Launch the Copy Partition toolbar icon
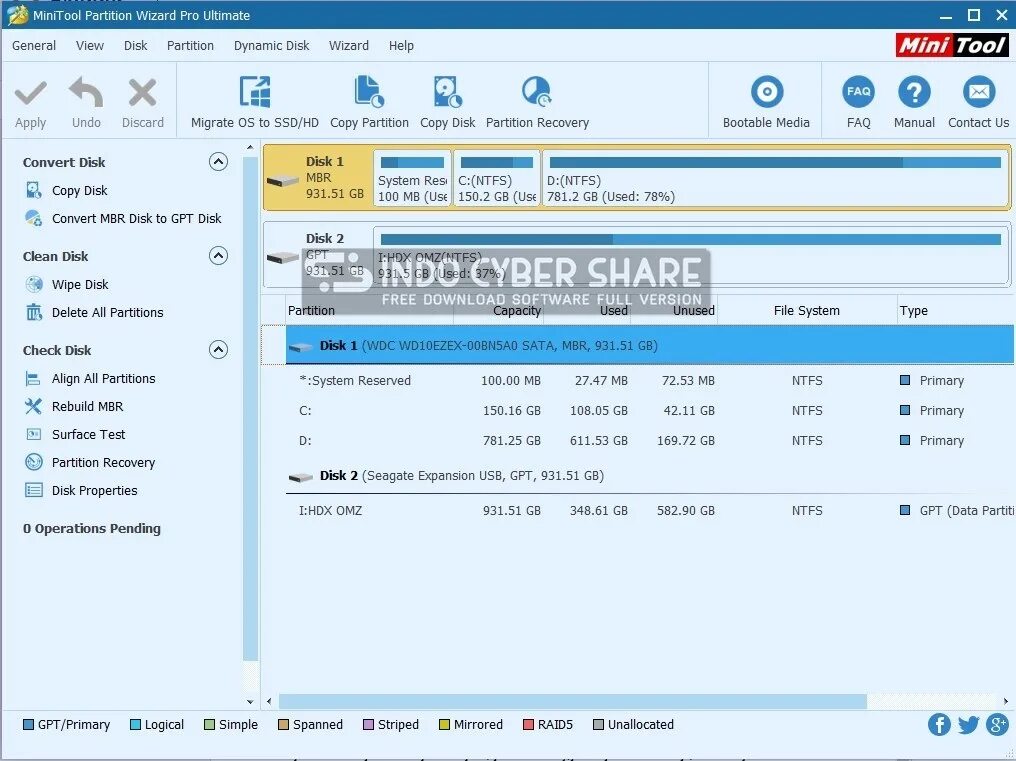The image size is (1016, 761). (369, 91)
